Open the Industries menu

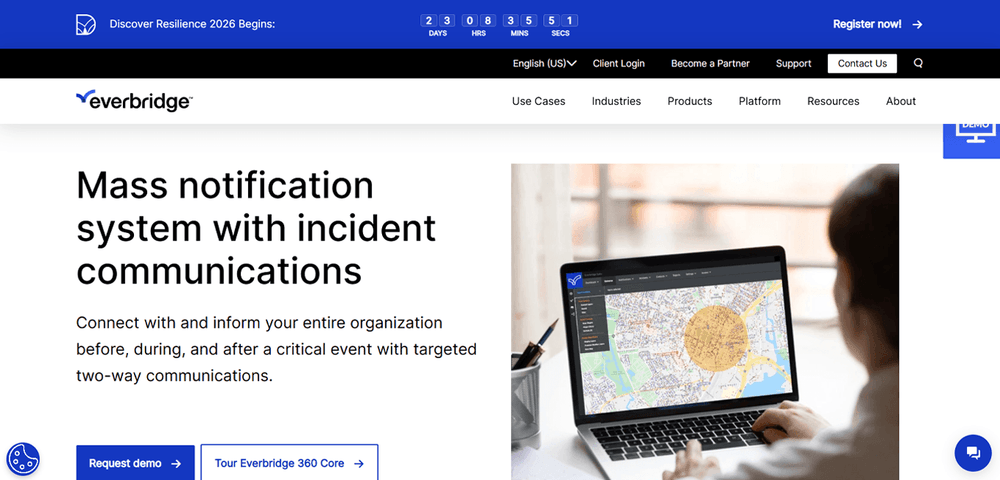pyautogui.click(x=616, y=101)
